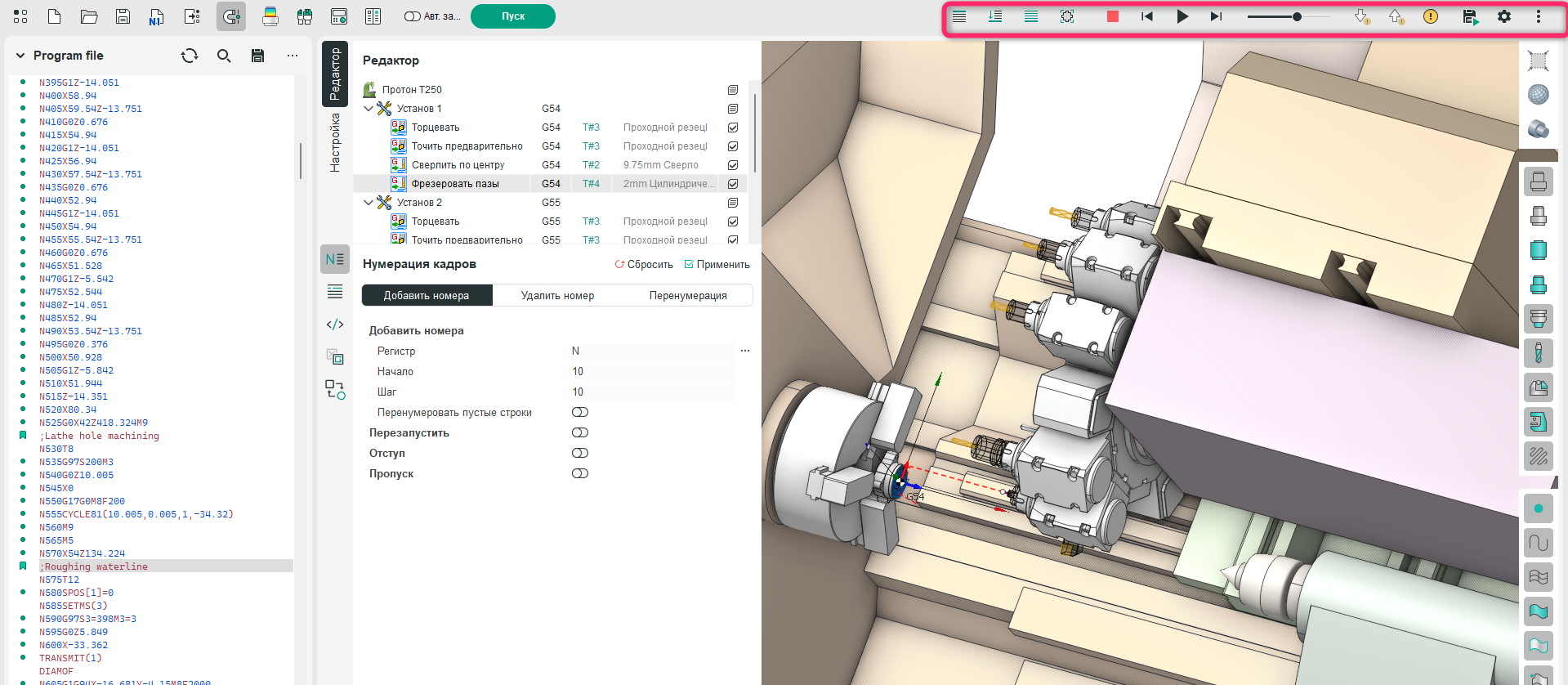Screen dimensions: 1568x685
Task: Open the Настройка vertical tab
Action: 335,143
